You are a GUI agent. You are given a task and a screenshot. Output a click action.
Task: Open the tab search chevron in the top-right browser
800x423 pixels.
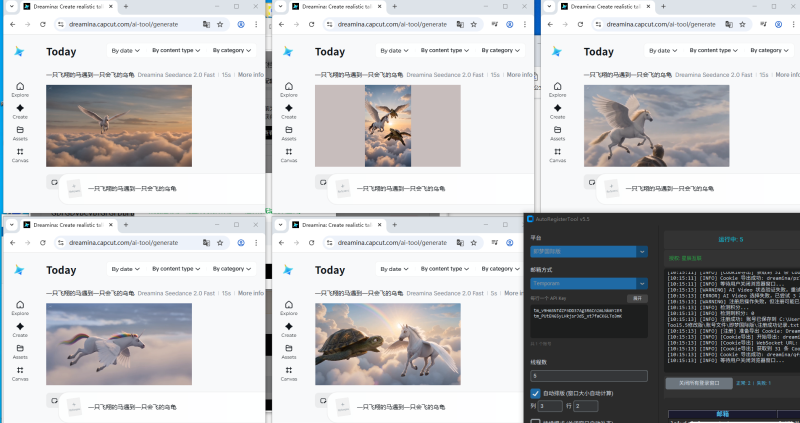(549, 7)
